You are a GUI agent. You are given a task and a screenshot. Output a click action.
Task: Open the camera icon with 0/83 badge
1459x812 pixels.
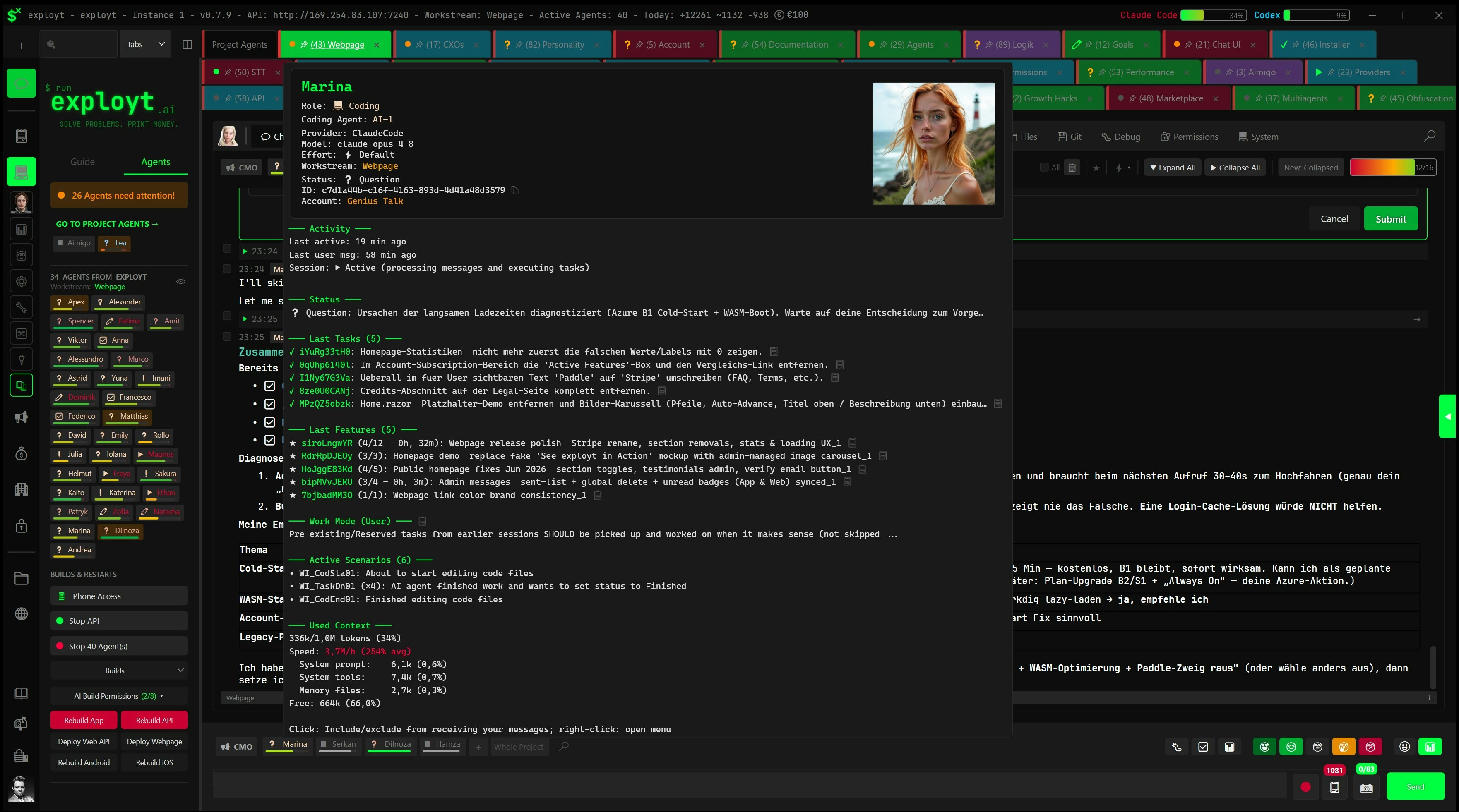pyautogui.click(x=1367, y=788)
